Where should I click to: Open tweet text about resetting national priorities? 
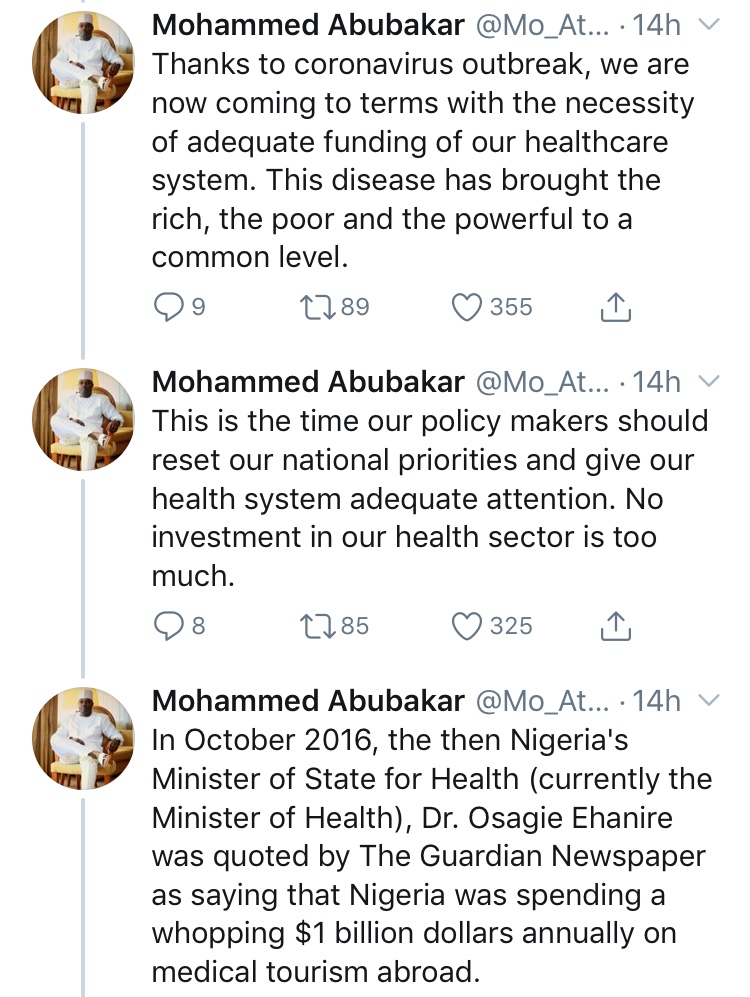430,498
